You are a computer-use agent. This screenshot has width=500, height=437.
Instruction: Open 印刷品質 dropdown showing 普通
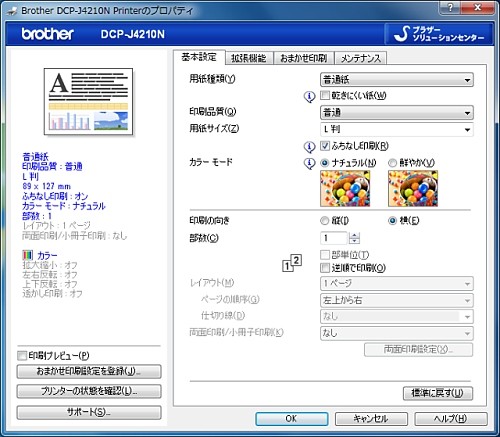(x=397, y=113)
